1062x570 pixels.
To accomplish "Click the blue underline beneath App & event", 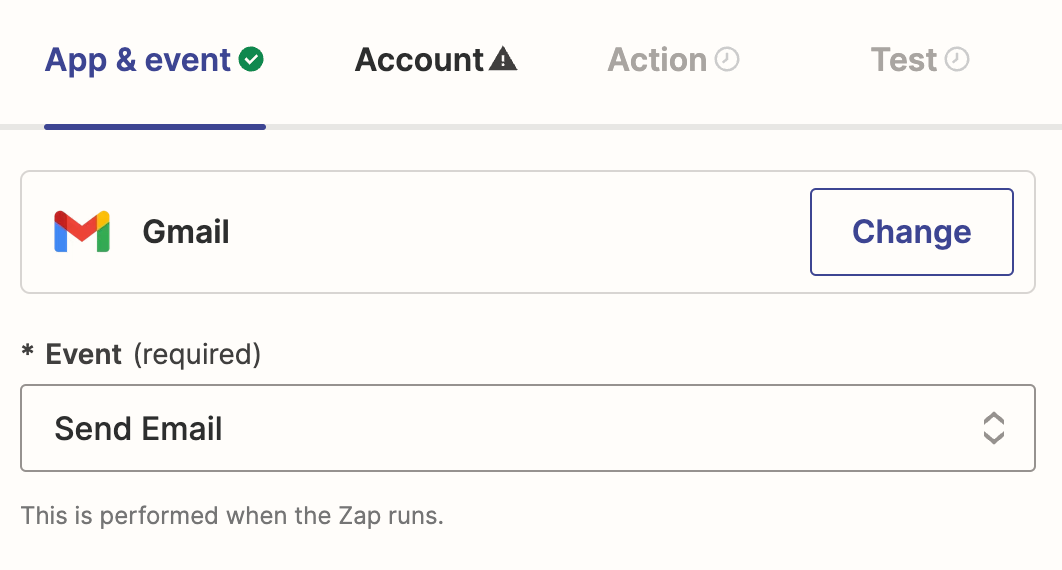I will [155, 127].
